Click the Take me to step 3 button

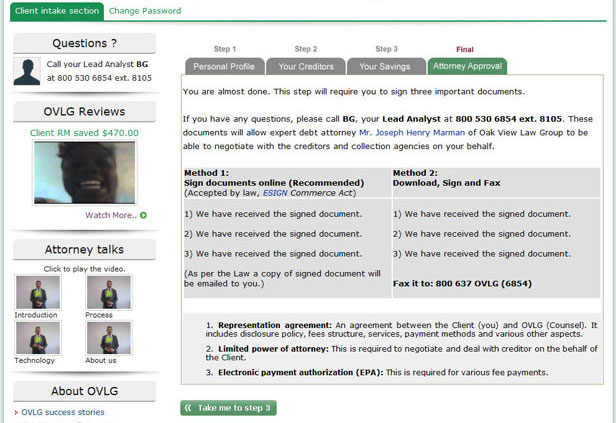click(x=228, y=408)
